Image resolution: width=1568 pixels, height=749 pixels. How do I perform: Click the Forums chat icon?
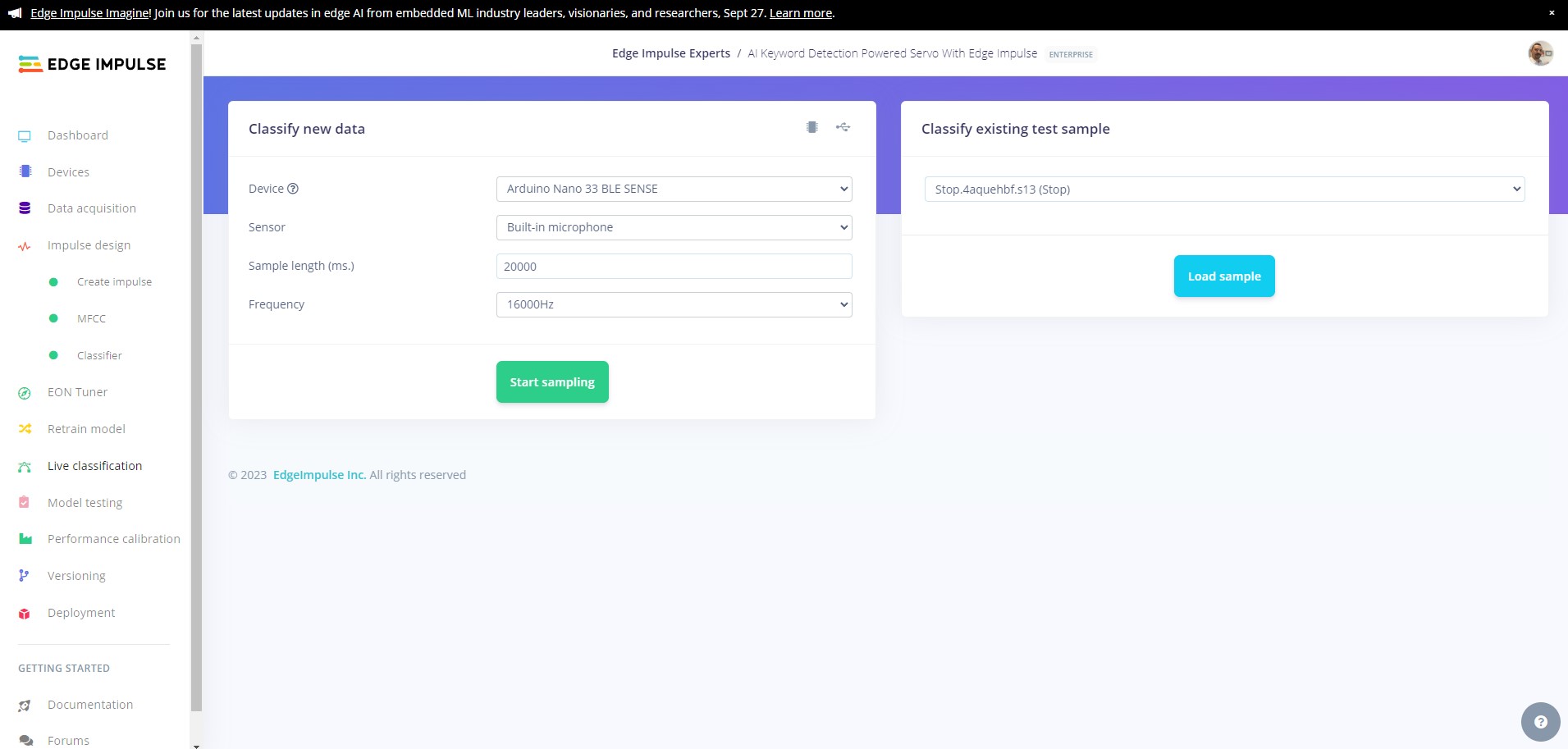pyautogui.click(x=26, y=741)
